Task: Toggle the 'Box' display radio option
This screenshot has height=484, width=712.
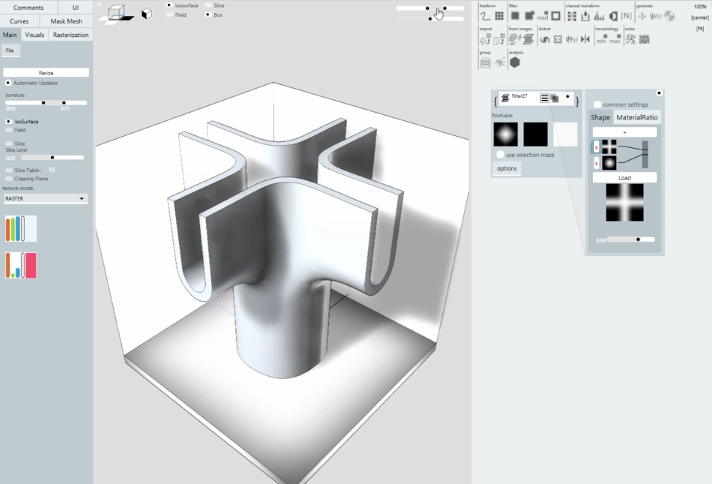Action: point(208,15)
